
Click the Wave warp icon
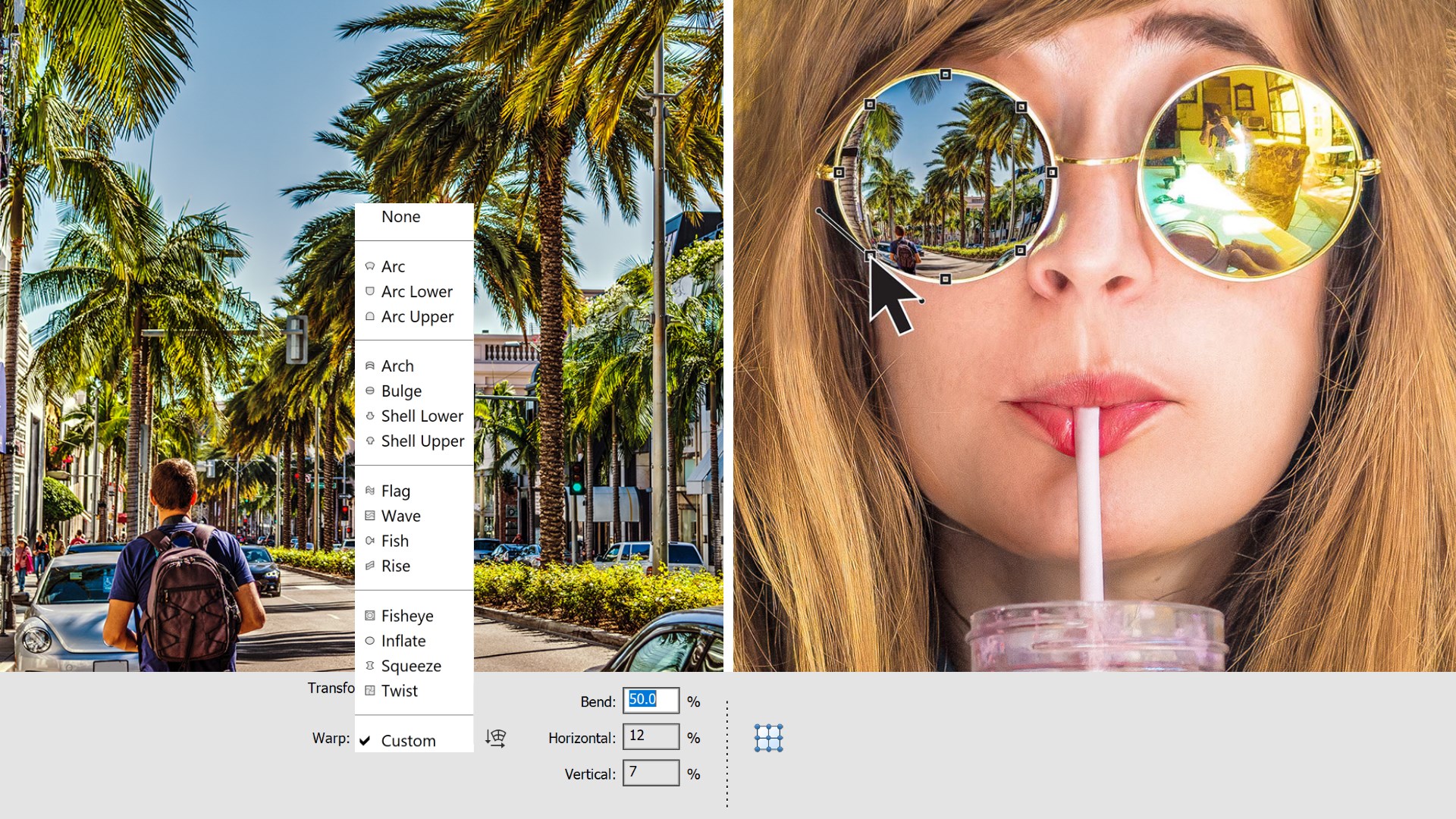coord(370,516)
